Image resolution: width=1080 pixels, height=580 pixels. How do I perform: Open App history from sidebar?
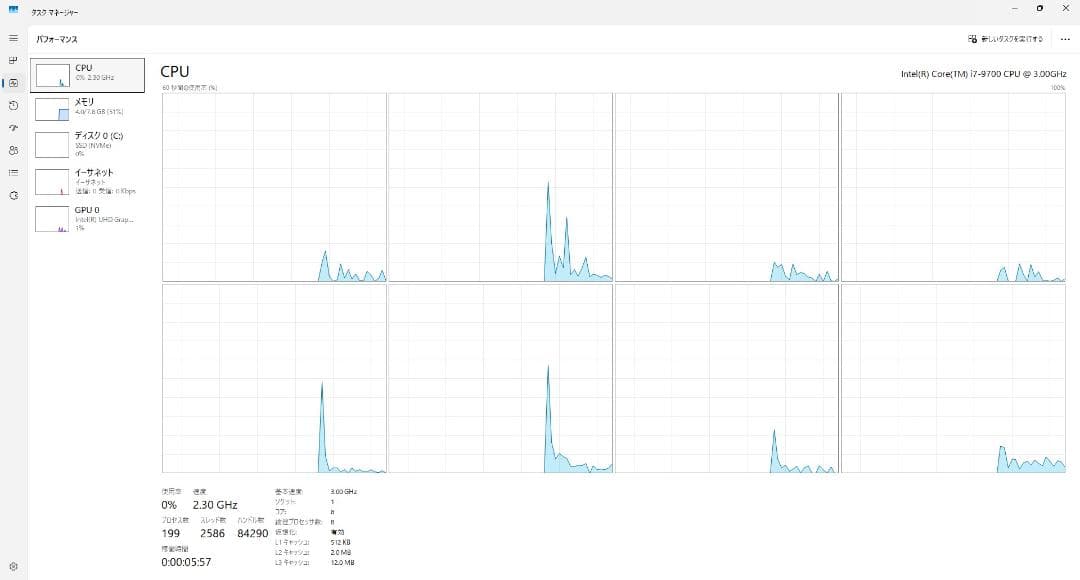(13, 105)
